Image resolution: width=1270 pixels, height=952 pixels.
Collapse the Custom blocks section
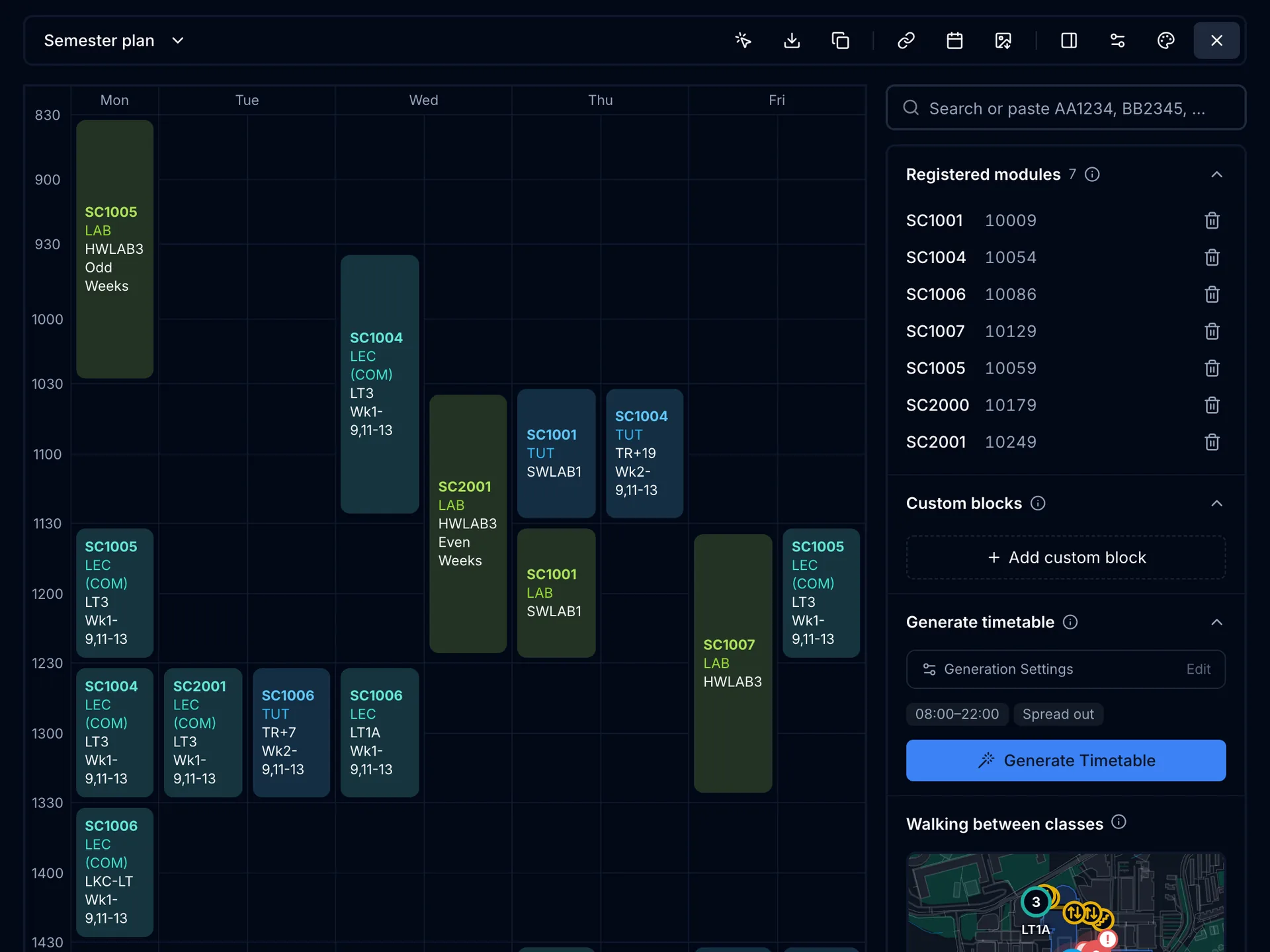pos(1216,504)
